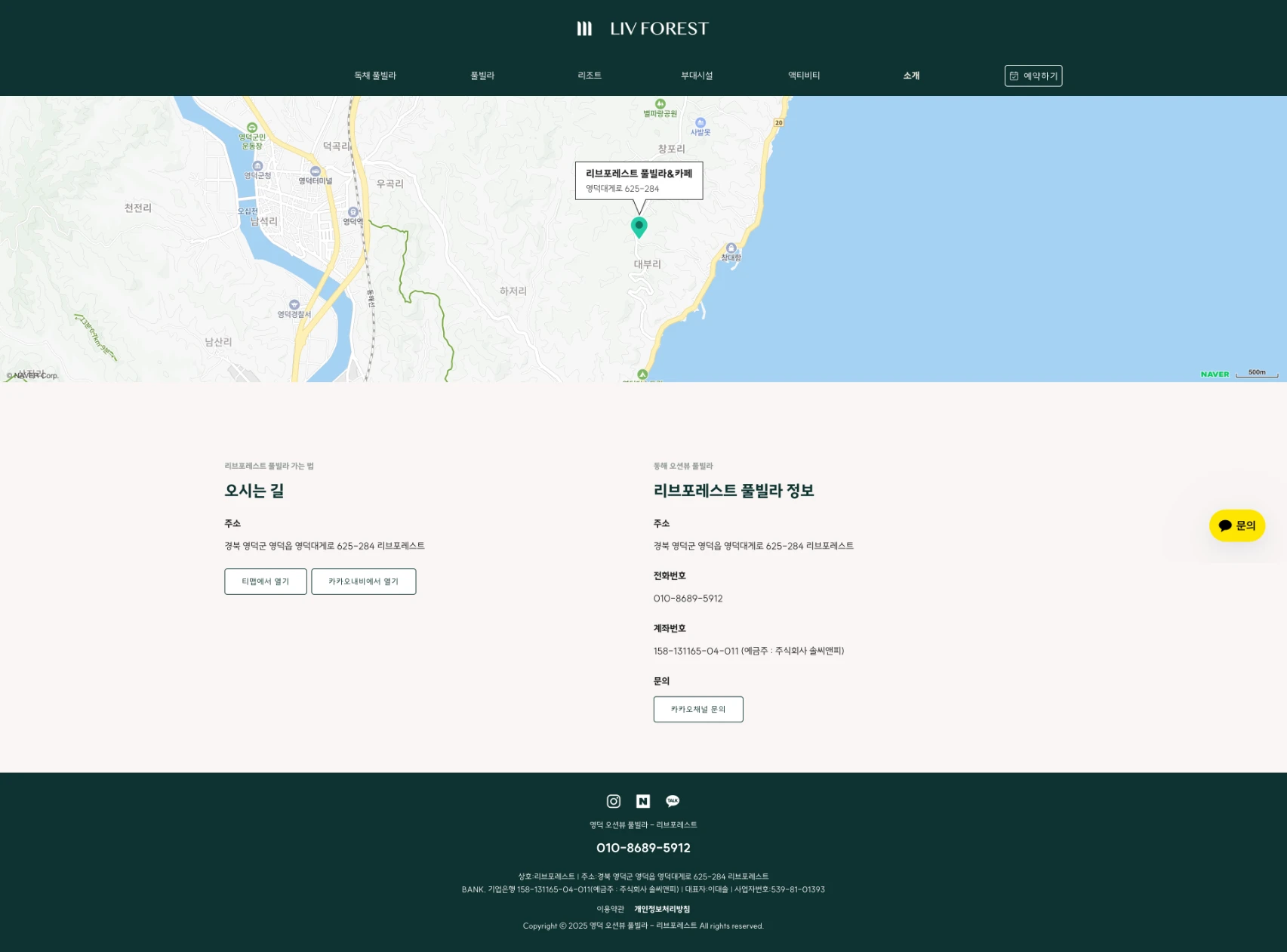The width and height of the screenshot is (1287, 952).
Task: Click the 카카오채널 문의 button
Action: click(x=698, y=709)
